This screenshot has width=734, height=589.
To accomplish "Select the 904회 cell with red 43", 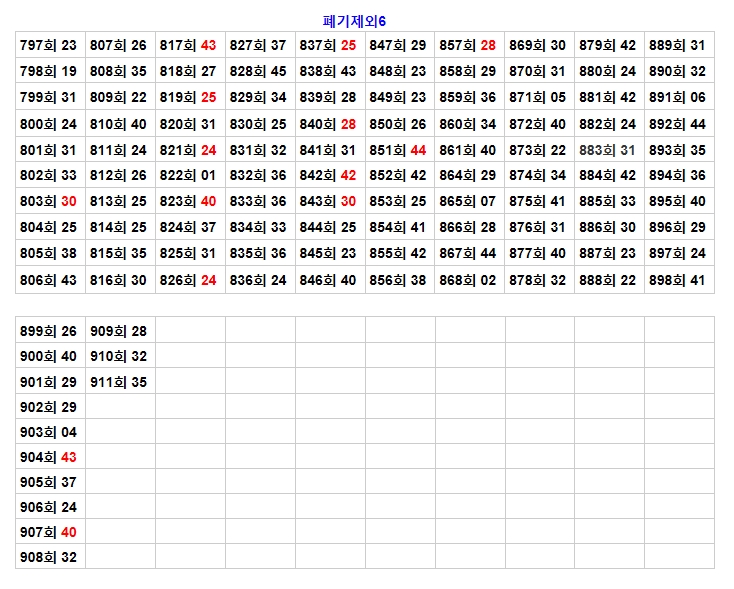I will (49, 457).
